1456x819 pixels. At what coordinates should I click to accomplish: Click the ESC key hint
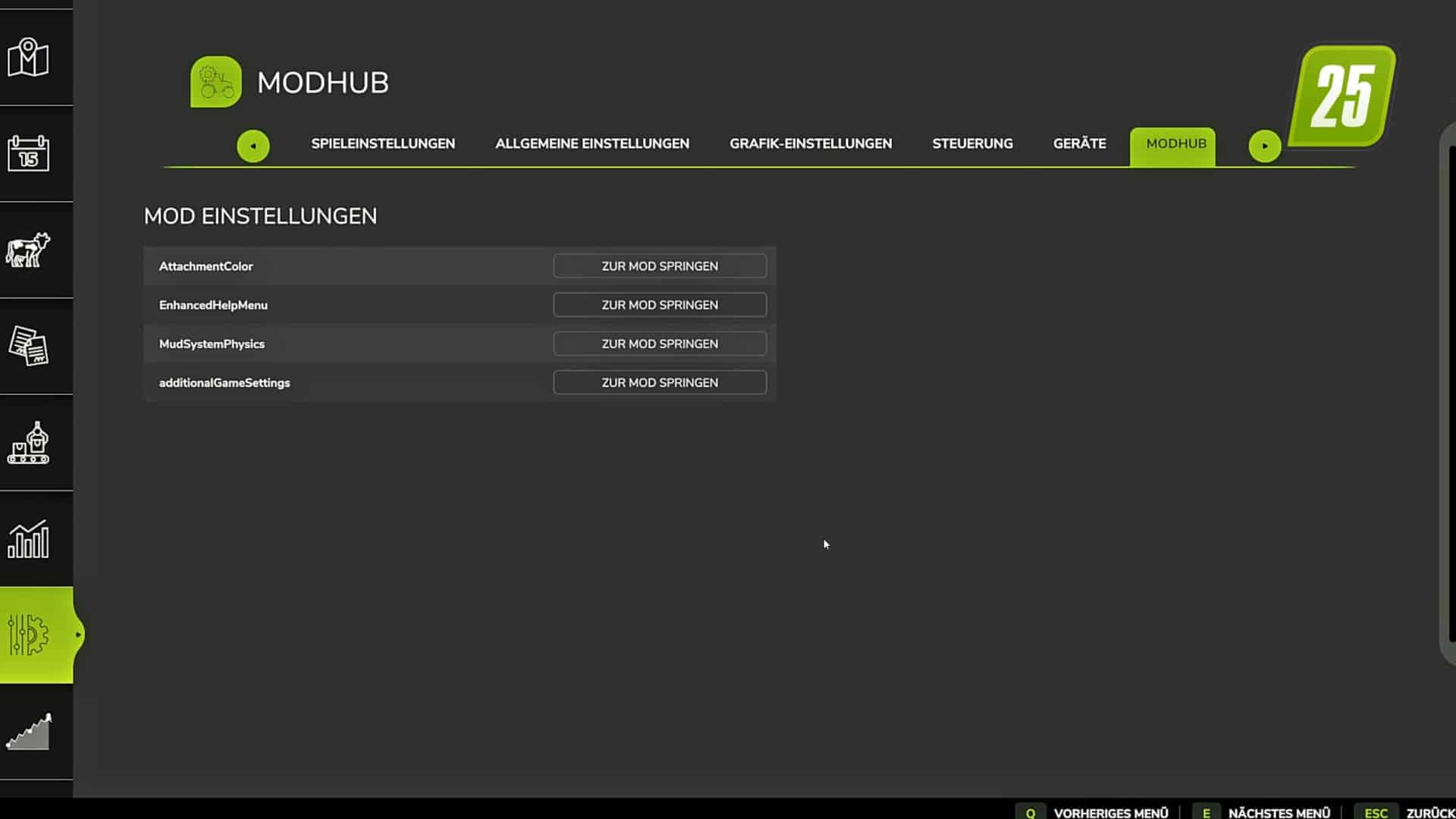pyautogui.click(x=1376, y=812)
